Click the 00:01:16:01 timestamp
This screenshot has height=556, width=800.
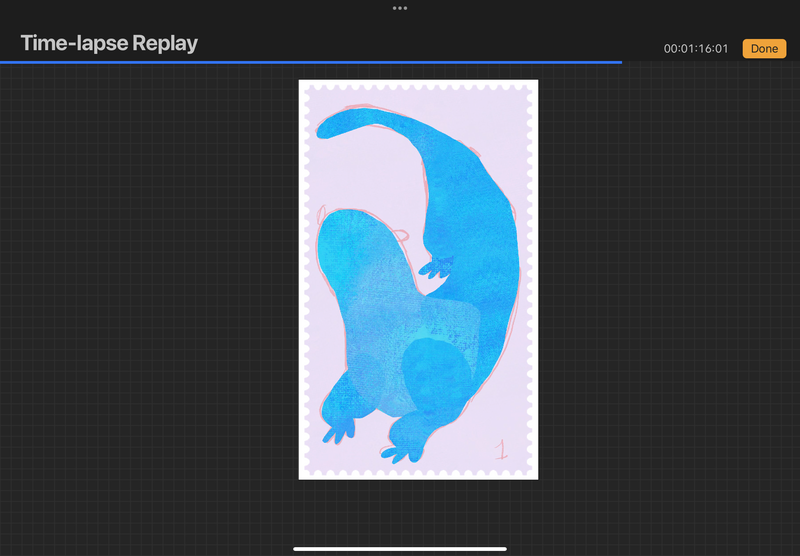tap(696, 48)
